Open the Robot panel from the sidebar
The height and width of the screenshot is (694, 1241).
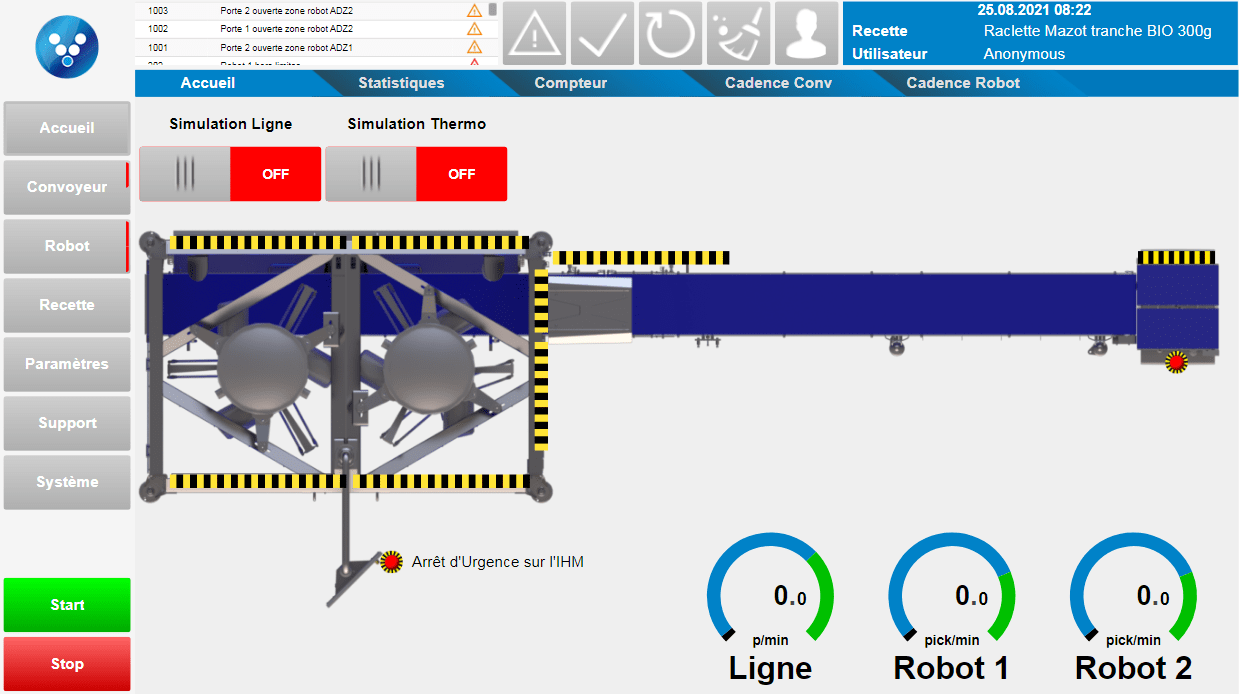point(66,245)
